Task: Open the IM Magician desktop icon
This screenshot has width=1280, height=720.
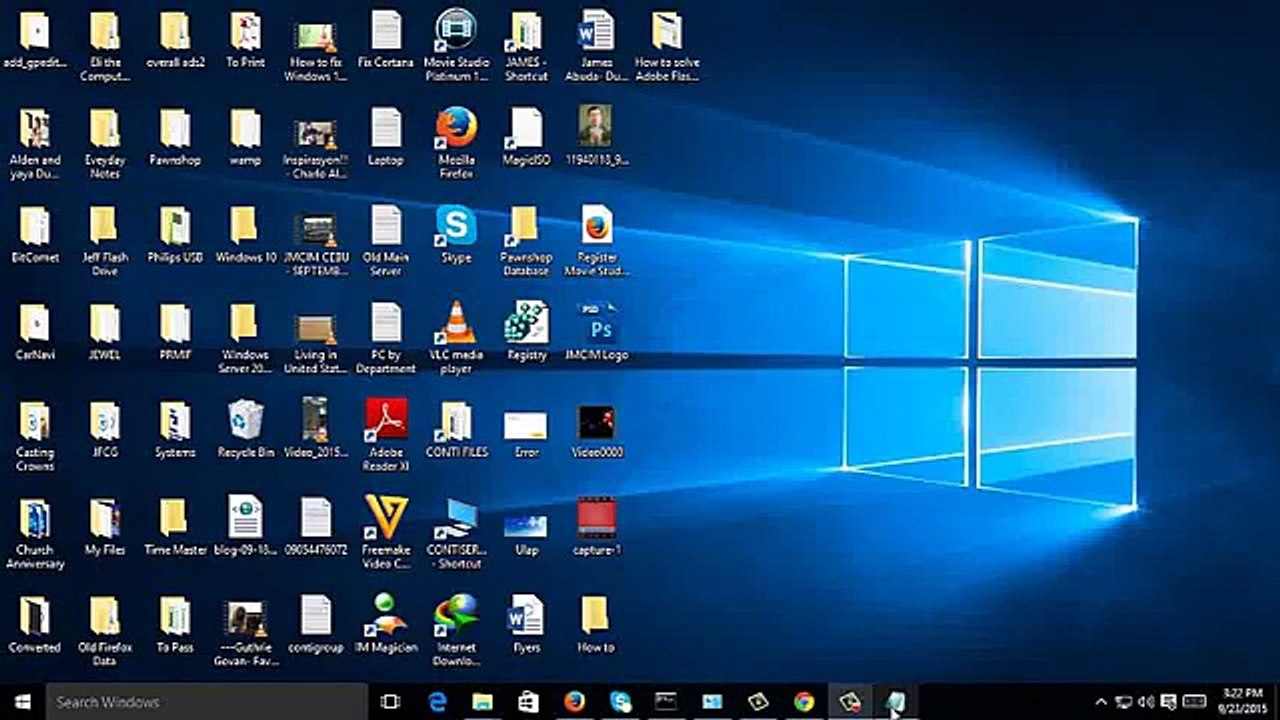Action: click(386, 624)
